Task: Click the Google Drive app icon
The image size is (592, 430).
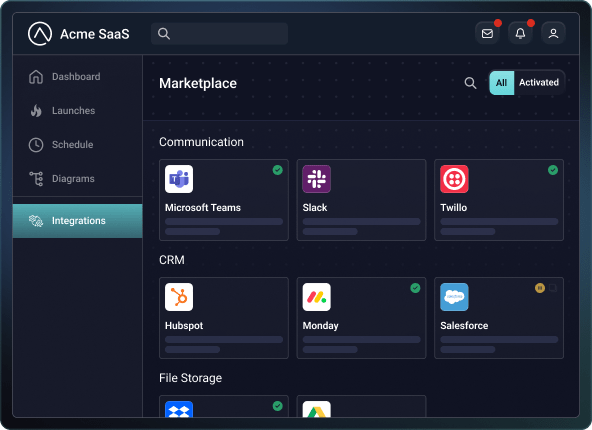Action: (x=316, y=409)
